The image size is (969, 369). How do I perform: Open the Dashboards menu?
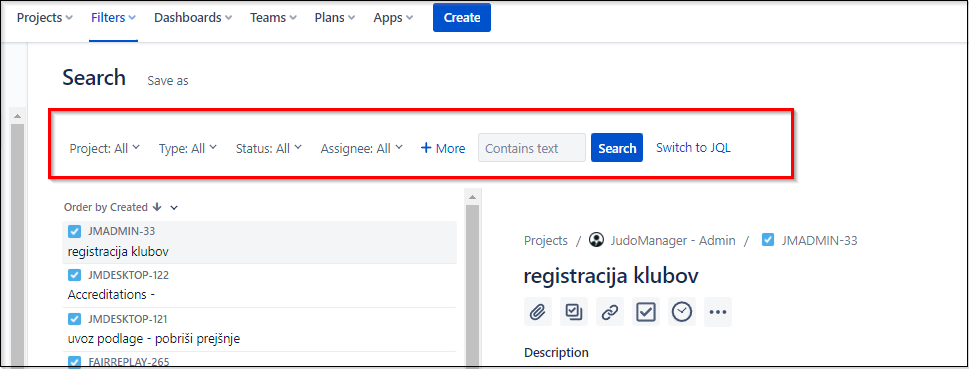[x=193, y=18]
